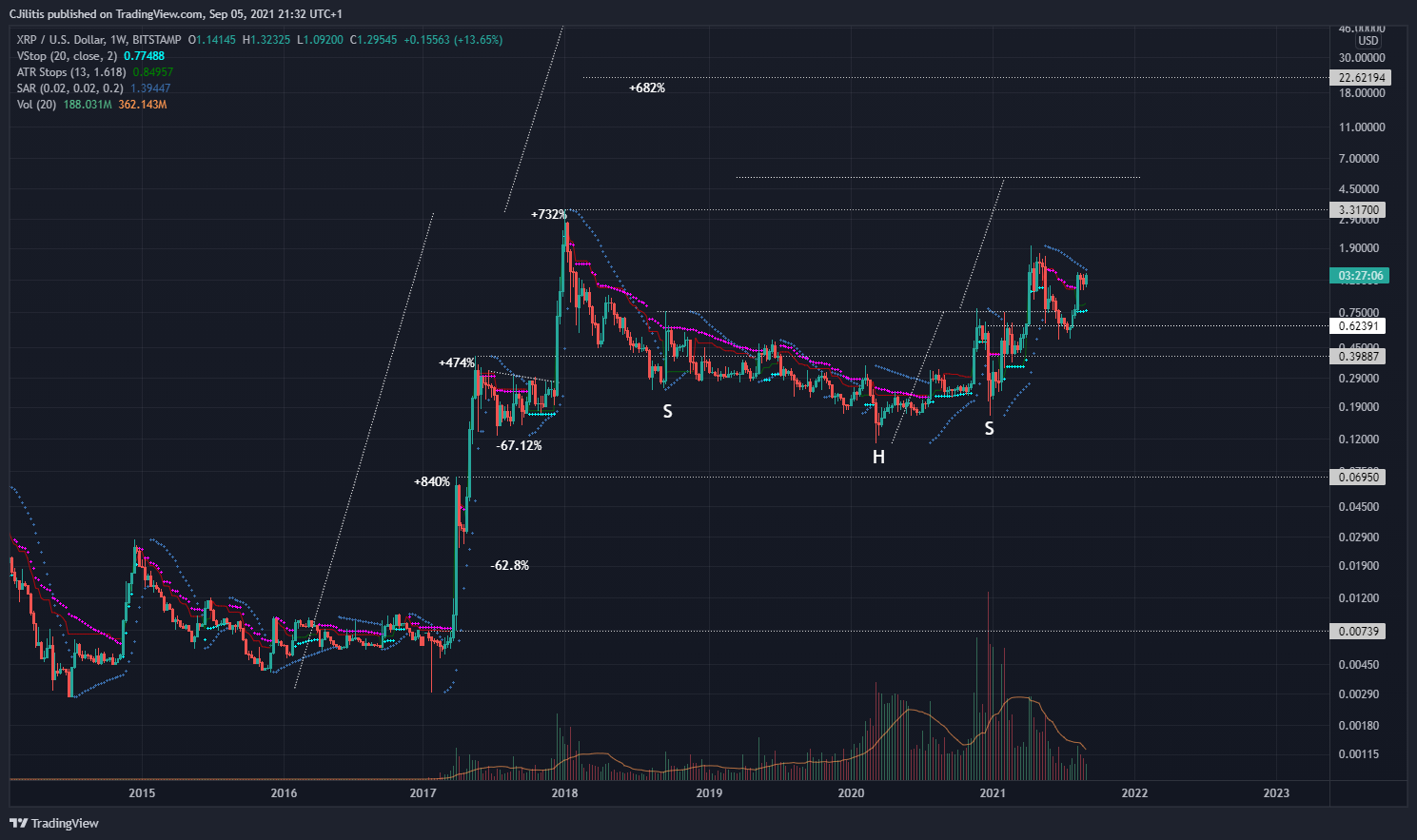Viewport: 1417px width, 840px height.
Task: Click the 0.00115 price axis tick
Action: (x=1359, y=754)
